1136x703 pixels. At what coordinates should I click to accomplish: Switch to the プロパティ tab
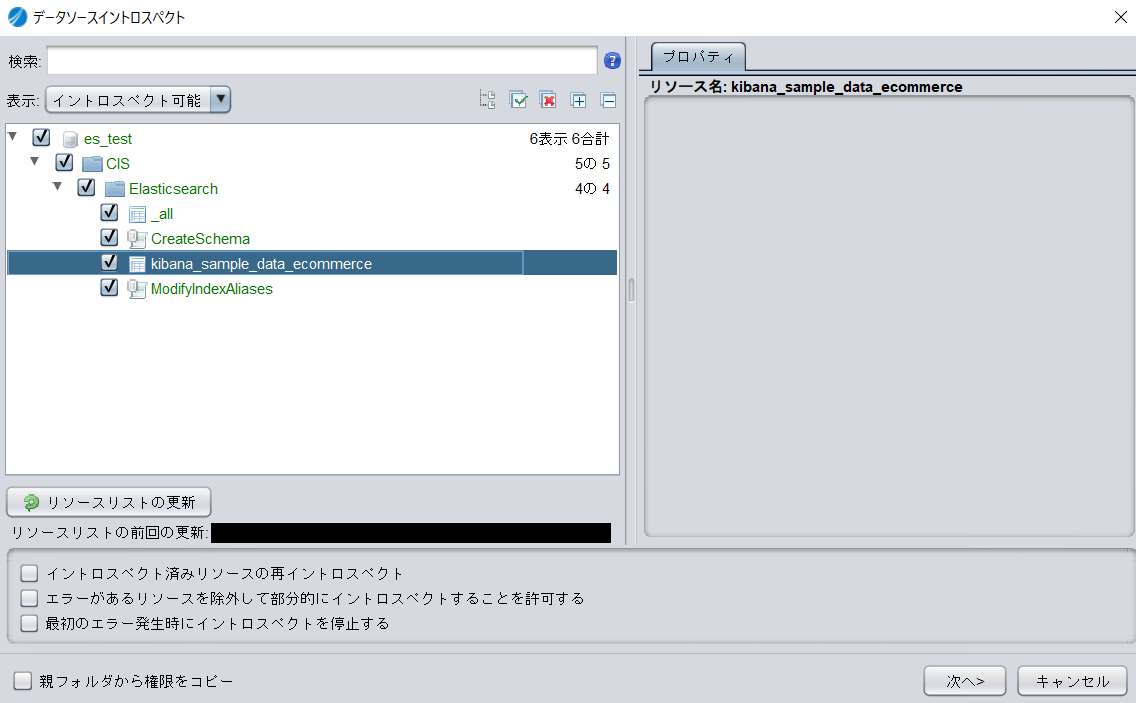[698, 57]
